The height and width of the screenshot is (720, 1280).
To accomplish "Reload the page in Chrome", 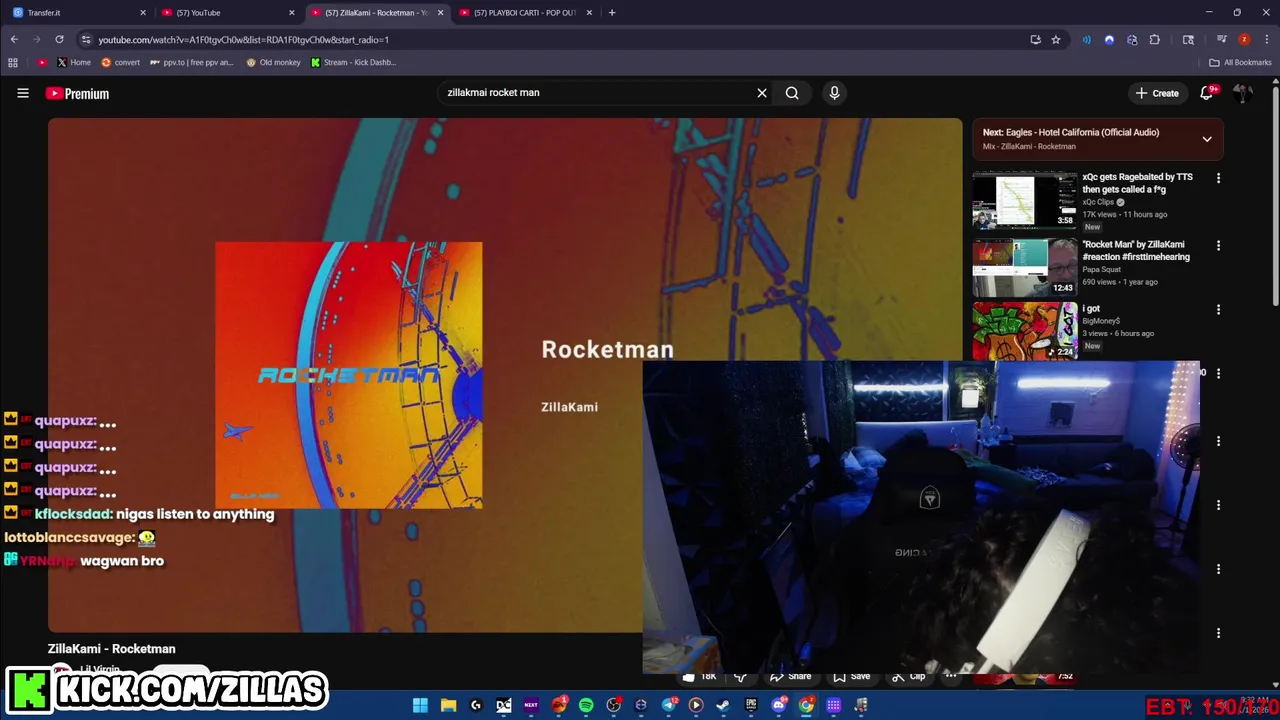I will tap(59, 40).
